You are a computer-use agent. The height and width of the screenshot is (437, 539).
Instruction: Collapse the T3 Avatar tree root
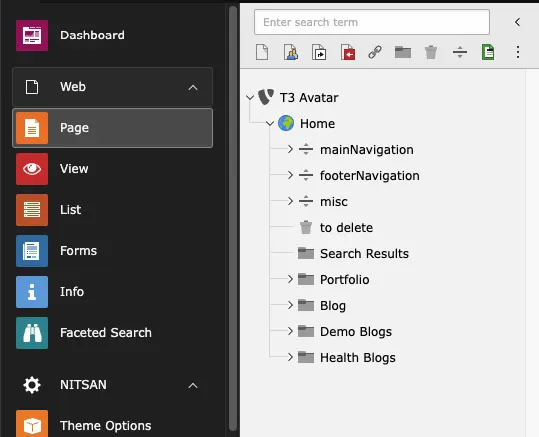click(250, 98)
